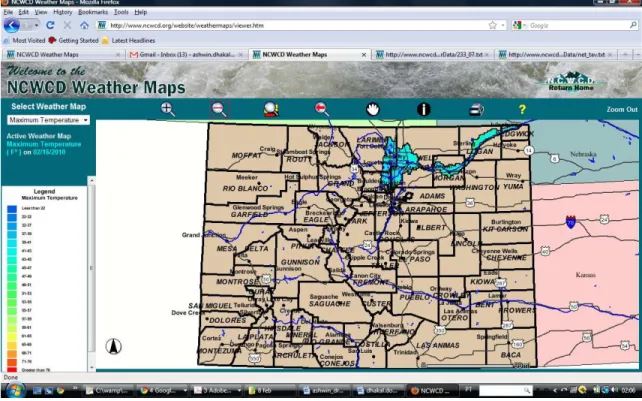The height and width of the screenshot is (401, 642).
Task: Open the View menu
Action: 41,12
